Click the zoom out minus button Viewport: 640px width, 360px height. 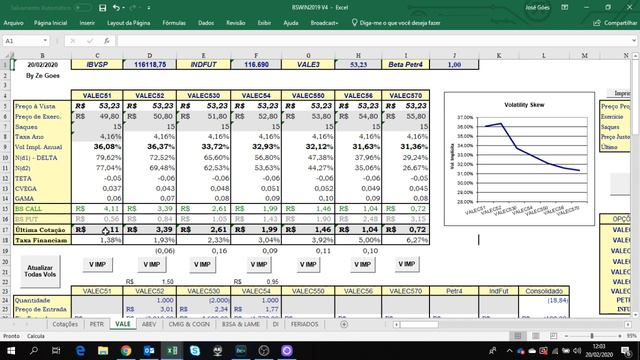pos(566,336)
